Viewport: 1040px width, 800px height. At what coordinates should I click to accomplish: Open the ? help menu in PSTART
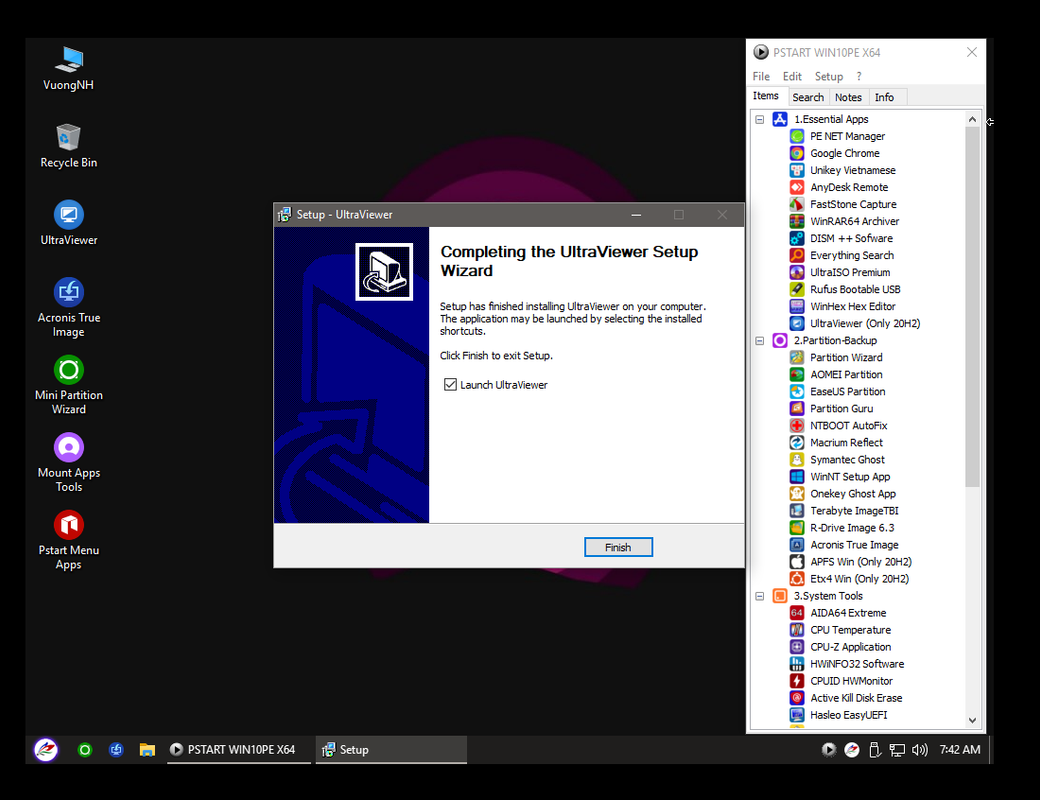pyautogui.click(x=859, y=76)
